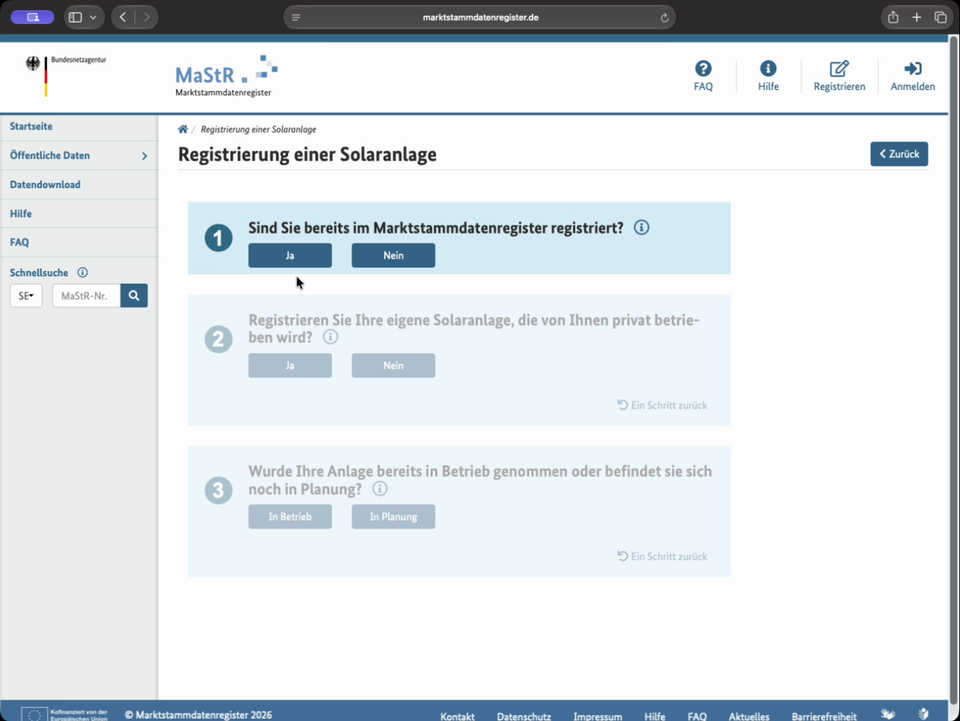Screen dimensions: 960x721
Task: Click the MaStR Marktstammdatenregister logo
Action: click(x=226, y=77)
